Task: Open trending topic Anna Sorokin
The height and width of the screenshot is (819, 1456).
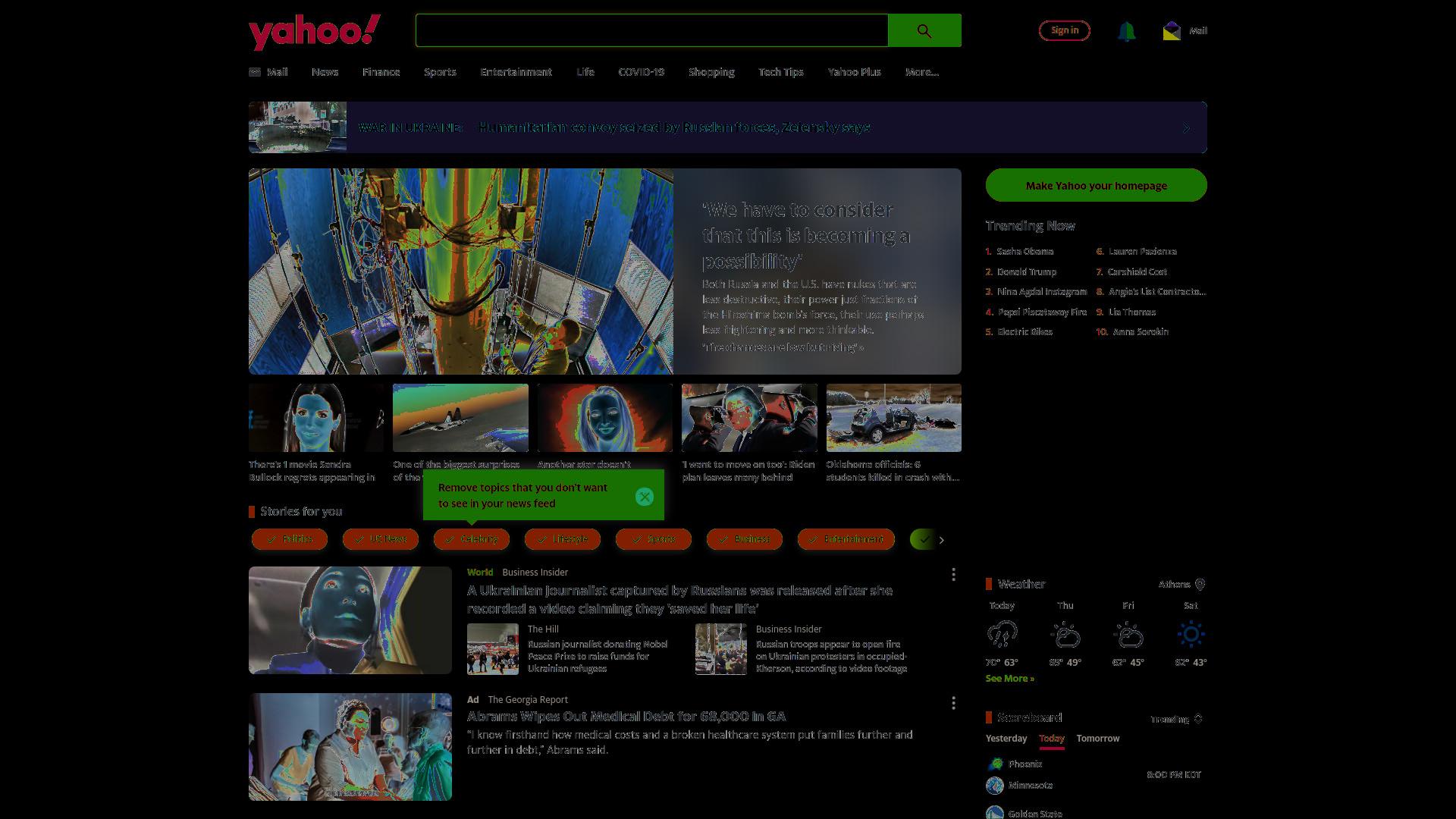Action: tap(1141, 332)
